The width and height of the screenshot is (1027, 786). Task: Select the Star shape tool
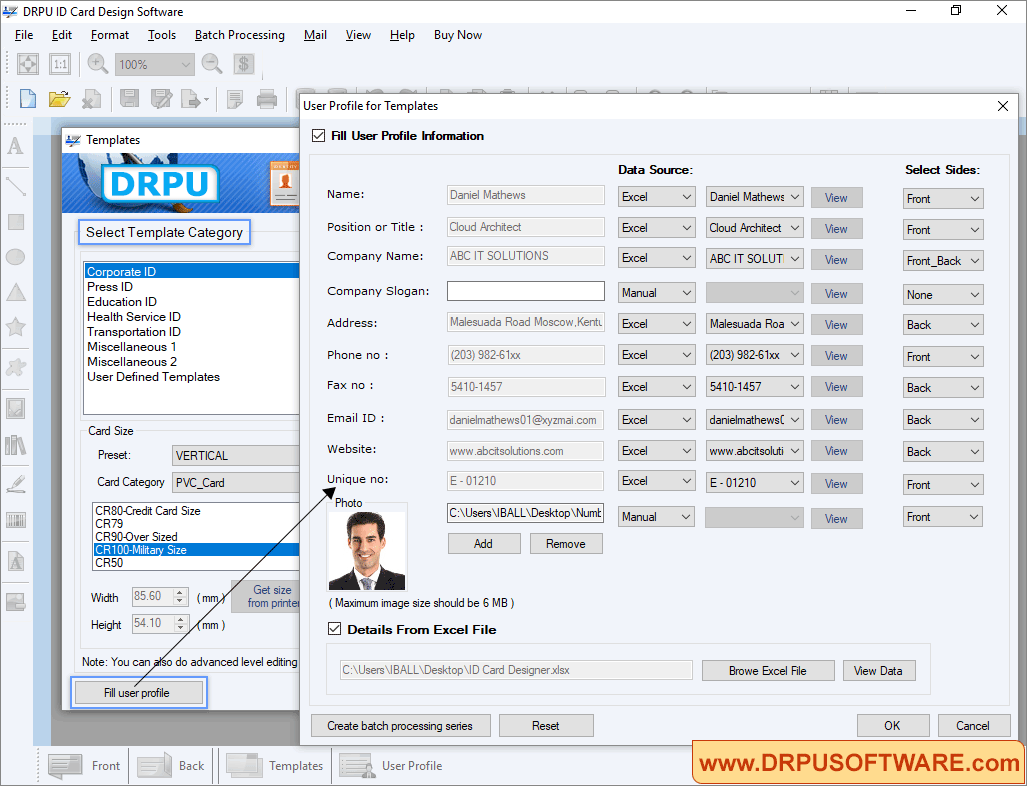[x=16, y=326]
